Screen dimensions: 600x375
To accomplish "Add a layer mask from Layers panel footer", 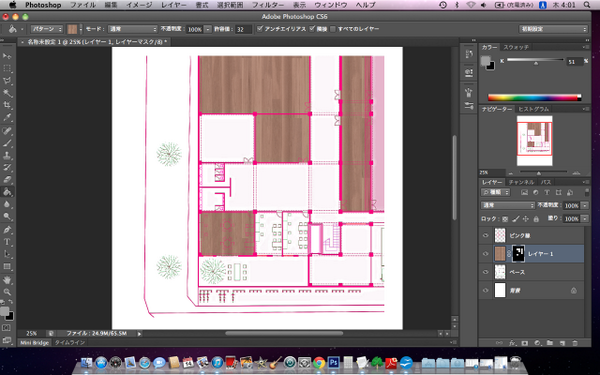I will coord(525,343).
